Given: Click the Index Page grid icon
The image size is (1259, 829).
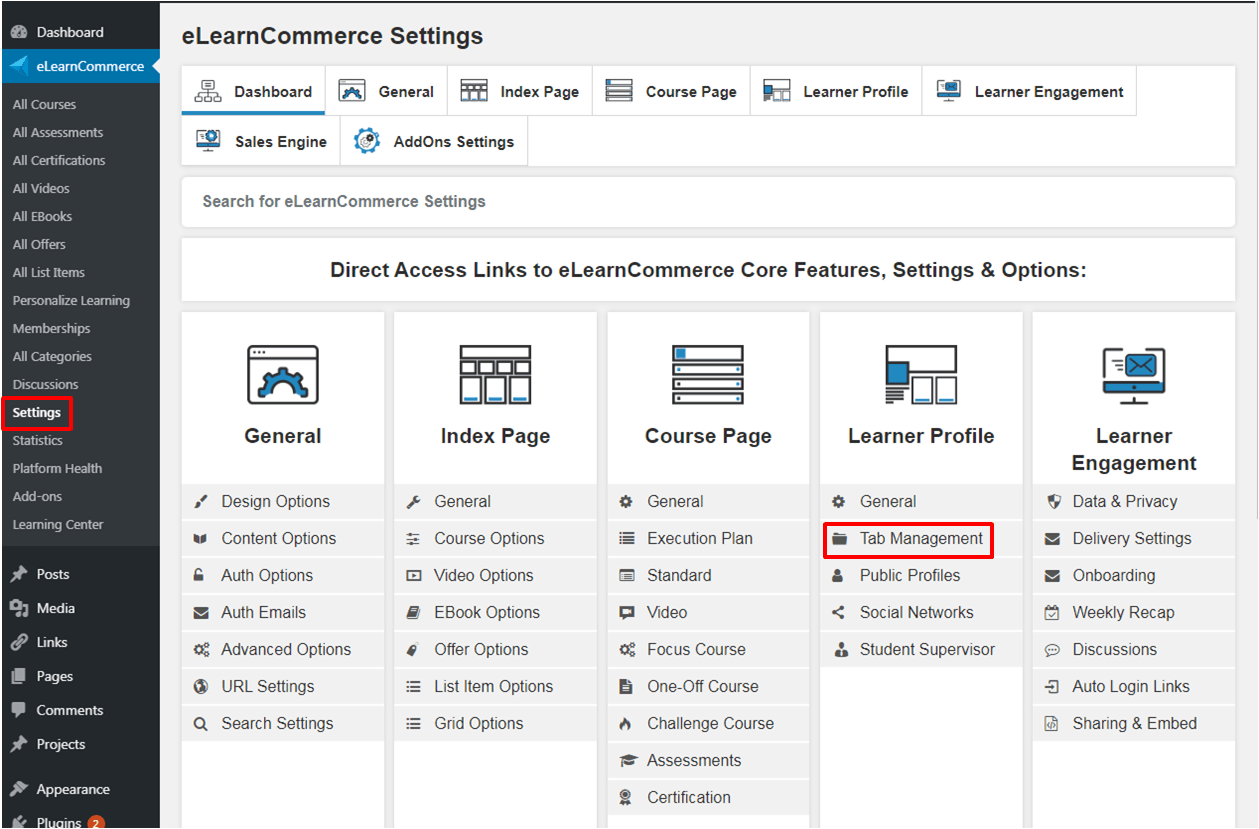Looking at the screenshot, I should (495, 375).
